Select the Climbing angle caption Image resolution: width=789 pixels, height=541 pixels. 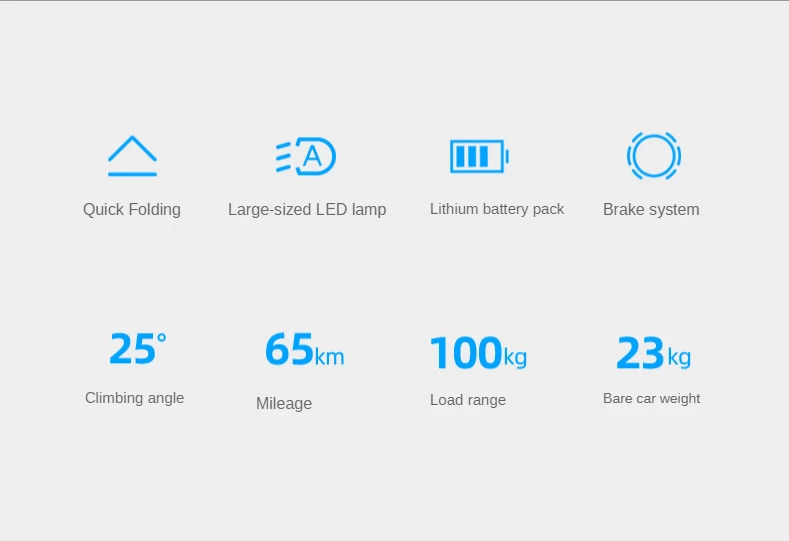point(134,398)
